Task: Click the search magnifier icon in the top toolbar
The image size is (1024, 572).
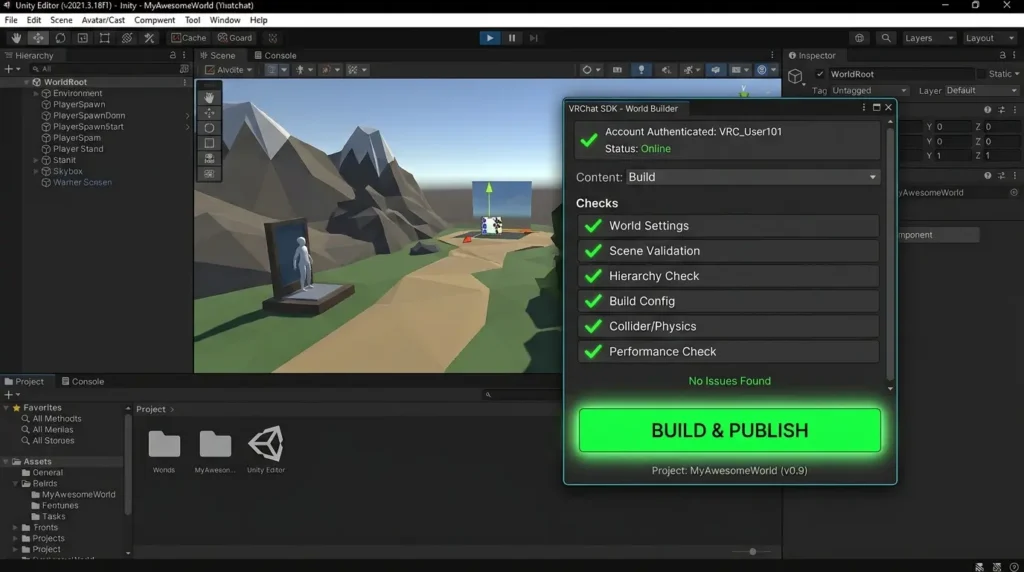Action: 886,38
